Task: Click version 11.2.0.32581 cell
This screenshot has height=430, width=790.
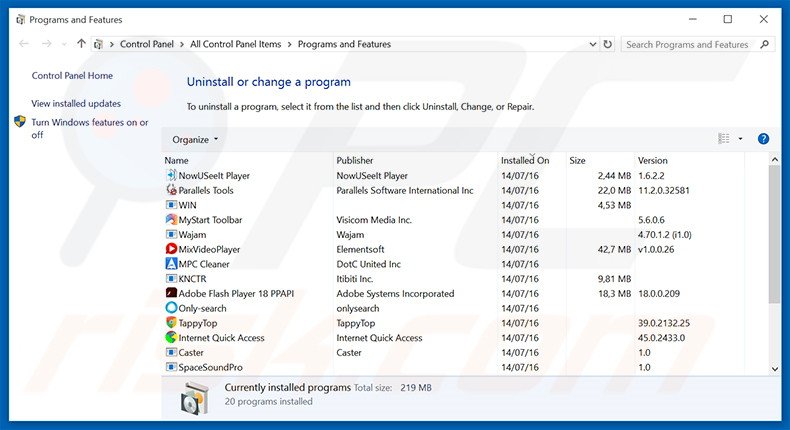Action: pyautogui.click(x=664, y=191)
